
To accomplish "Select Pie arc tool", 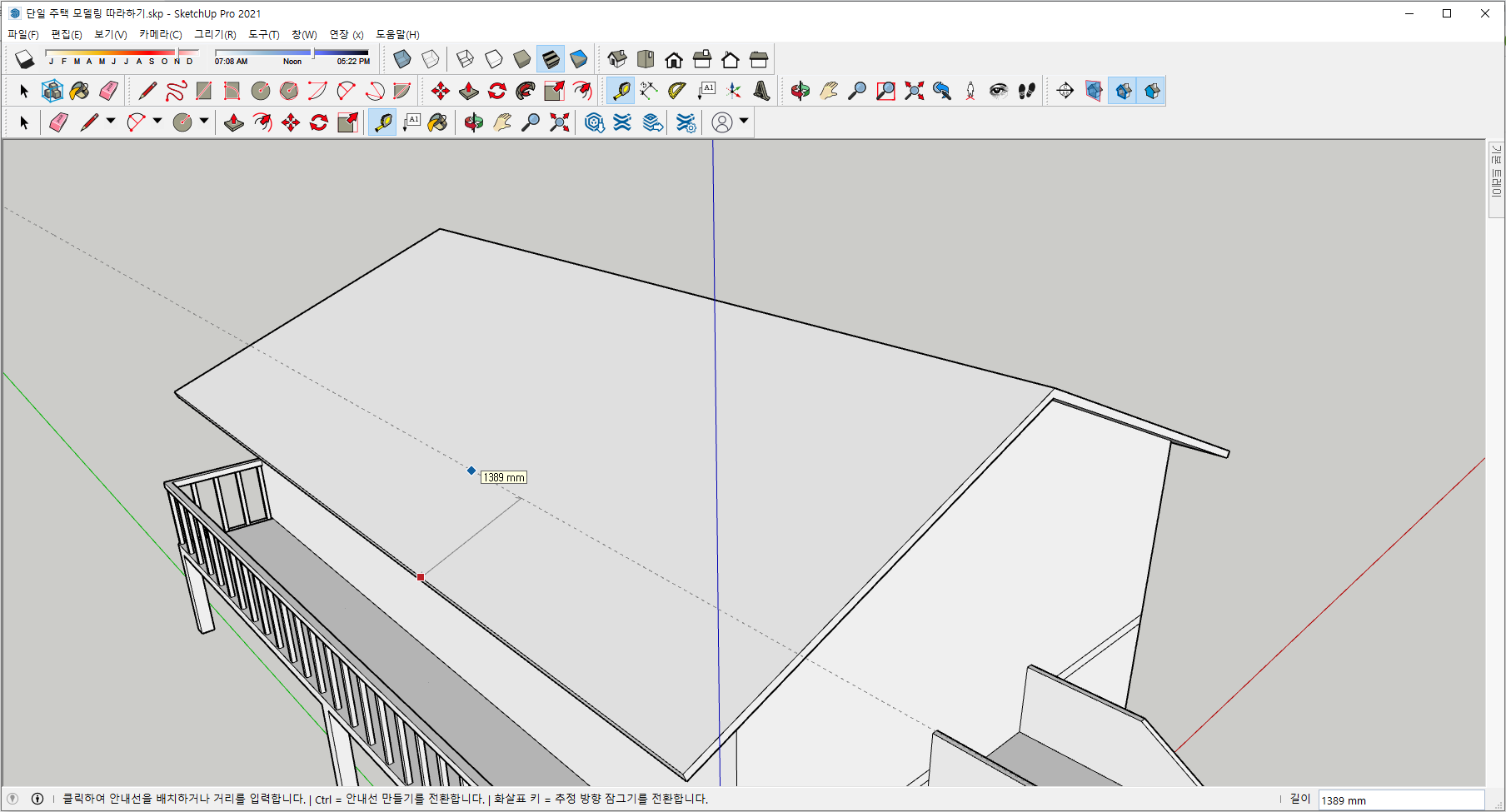I will (402, 91).
